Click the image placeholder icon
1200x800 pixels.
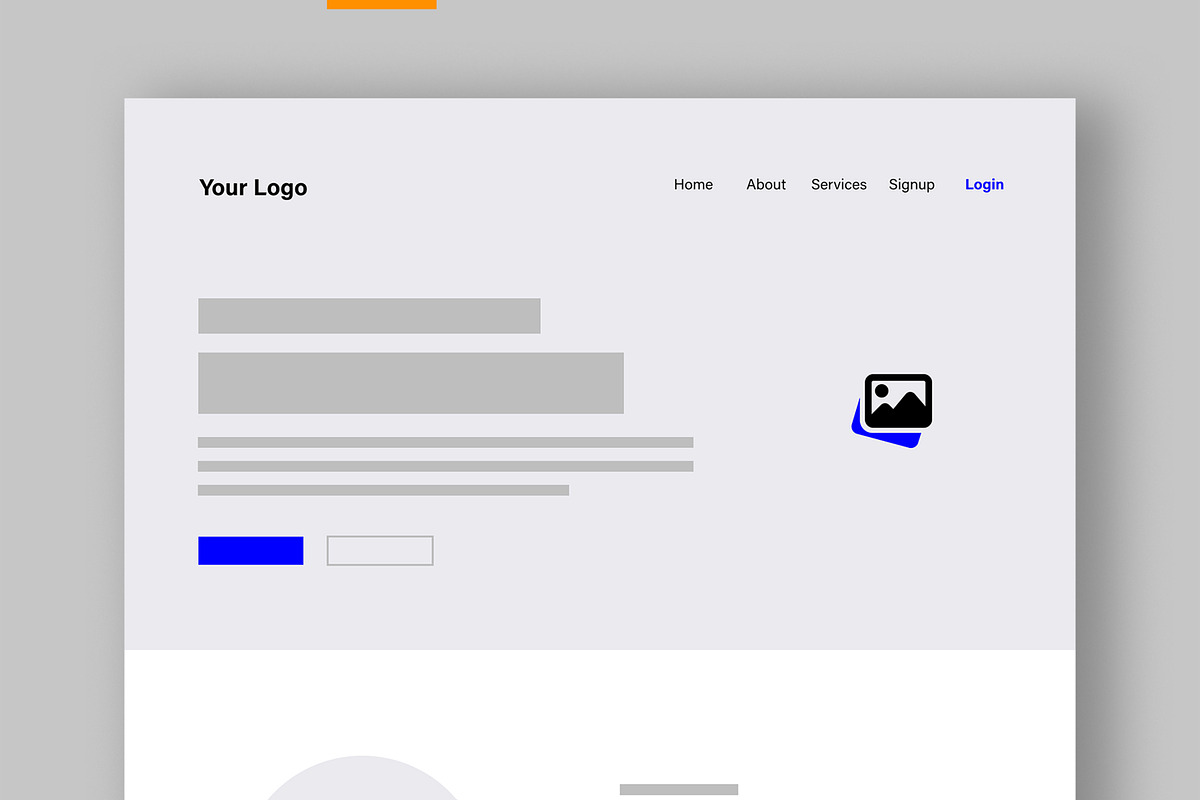892,410
